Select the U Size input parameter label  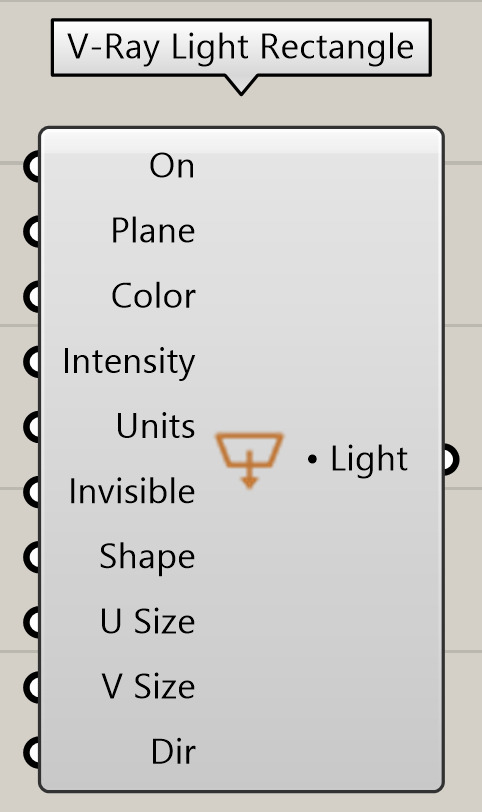(148, 621)
